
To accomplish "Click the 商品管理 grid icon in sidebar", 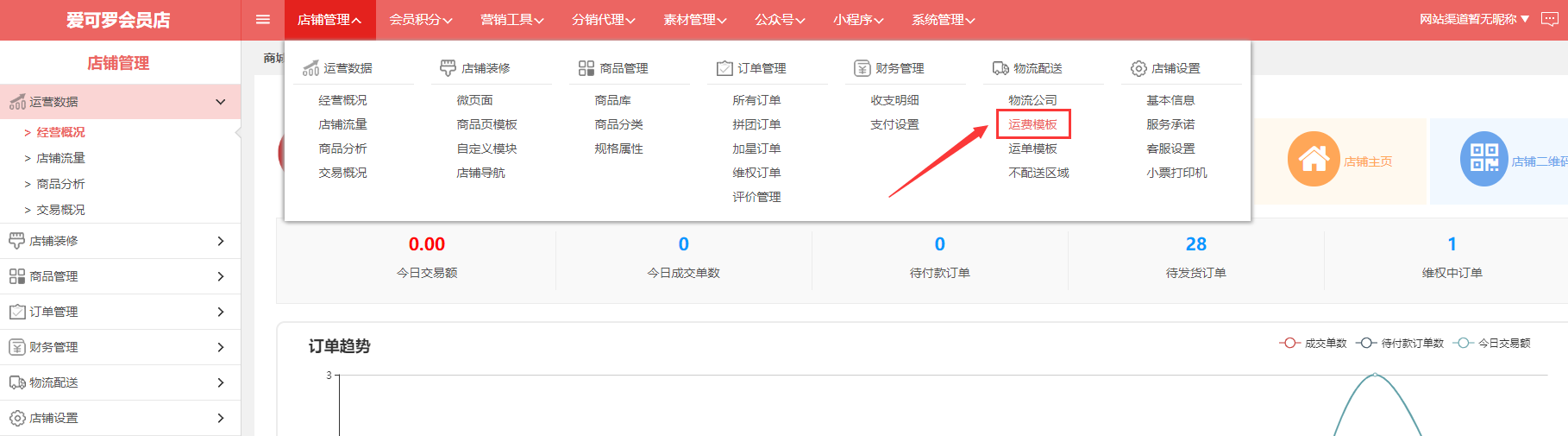I will [17, 276].
